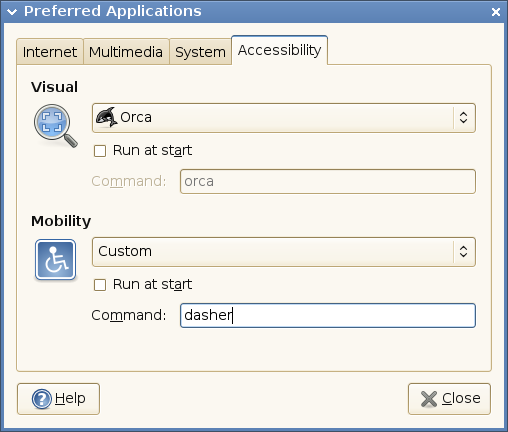Open the window menu arrow in title bar
Screen dimensions: 508x432
coord(12,12)
